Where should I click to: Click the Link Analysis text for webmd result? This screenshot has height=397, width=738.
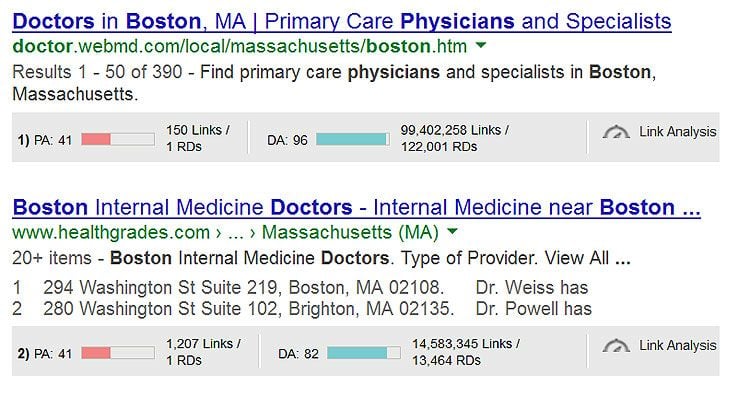click(677, 132)
